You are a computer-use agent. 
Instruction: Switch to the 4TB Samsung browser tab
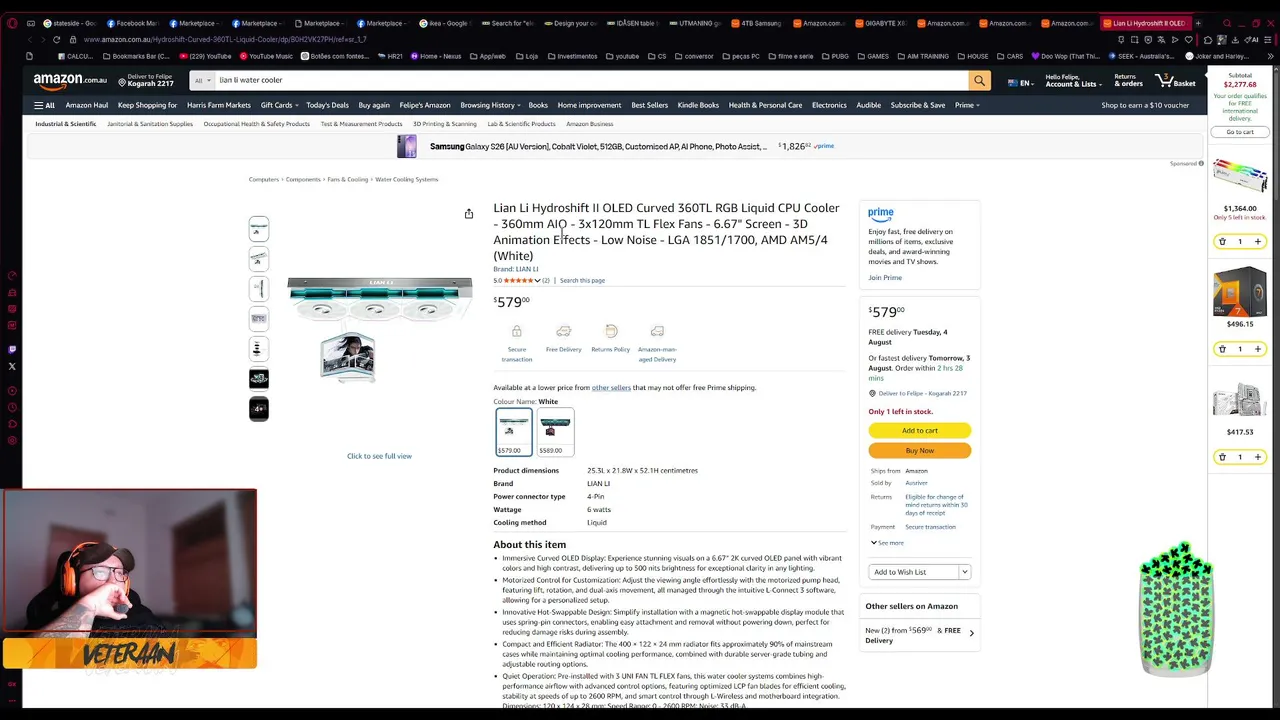click(757, 23)
